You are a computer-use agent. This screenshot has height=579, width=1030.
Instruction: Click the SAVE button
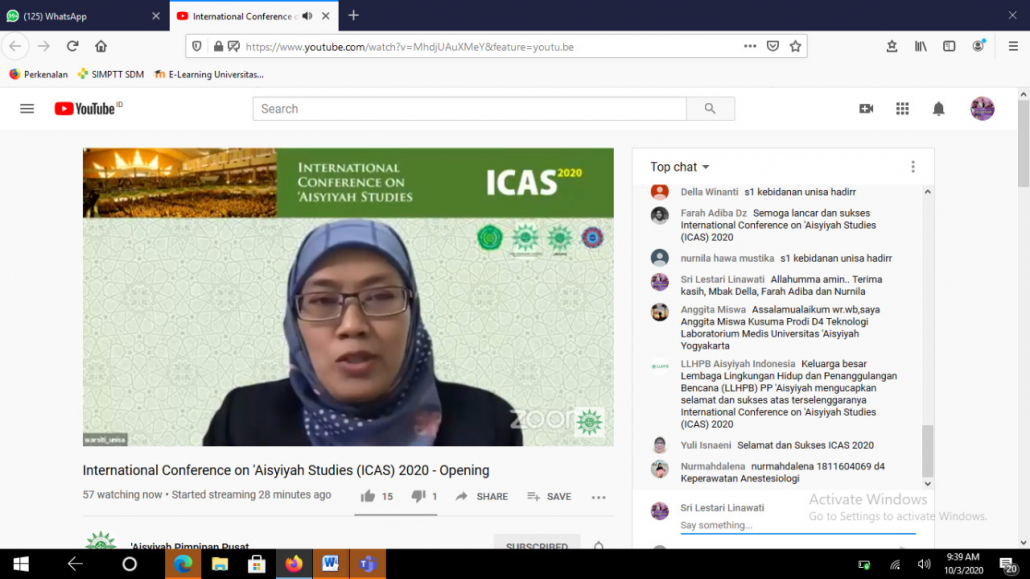point(549,496)
